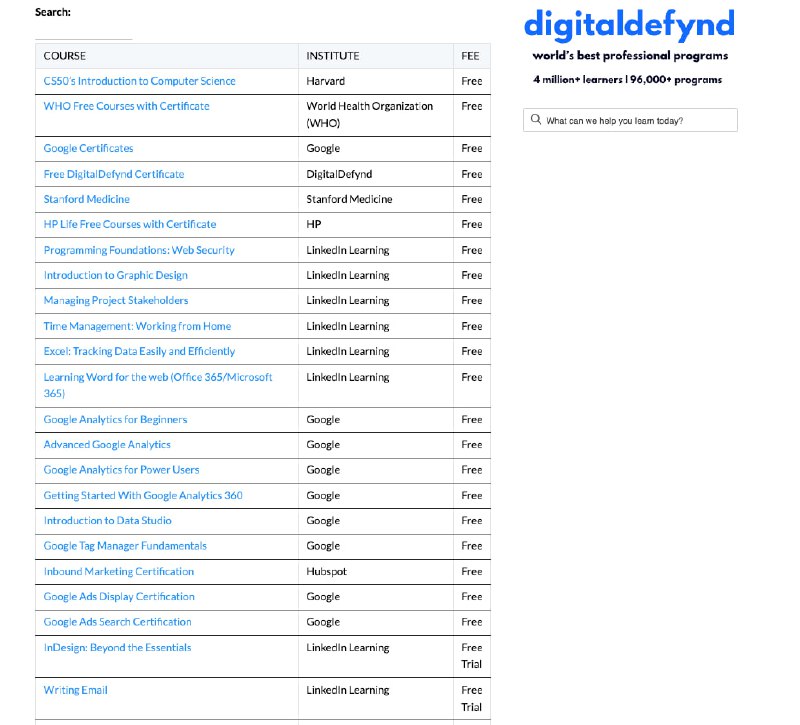Sort table by COURSE column header
Viewport: 800px width, 725px height.
[x=65, y=56]
